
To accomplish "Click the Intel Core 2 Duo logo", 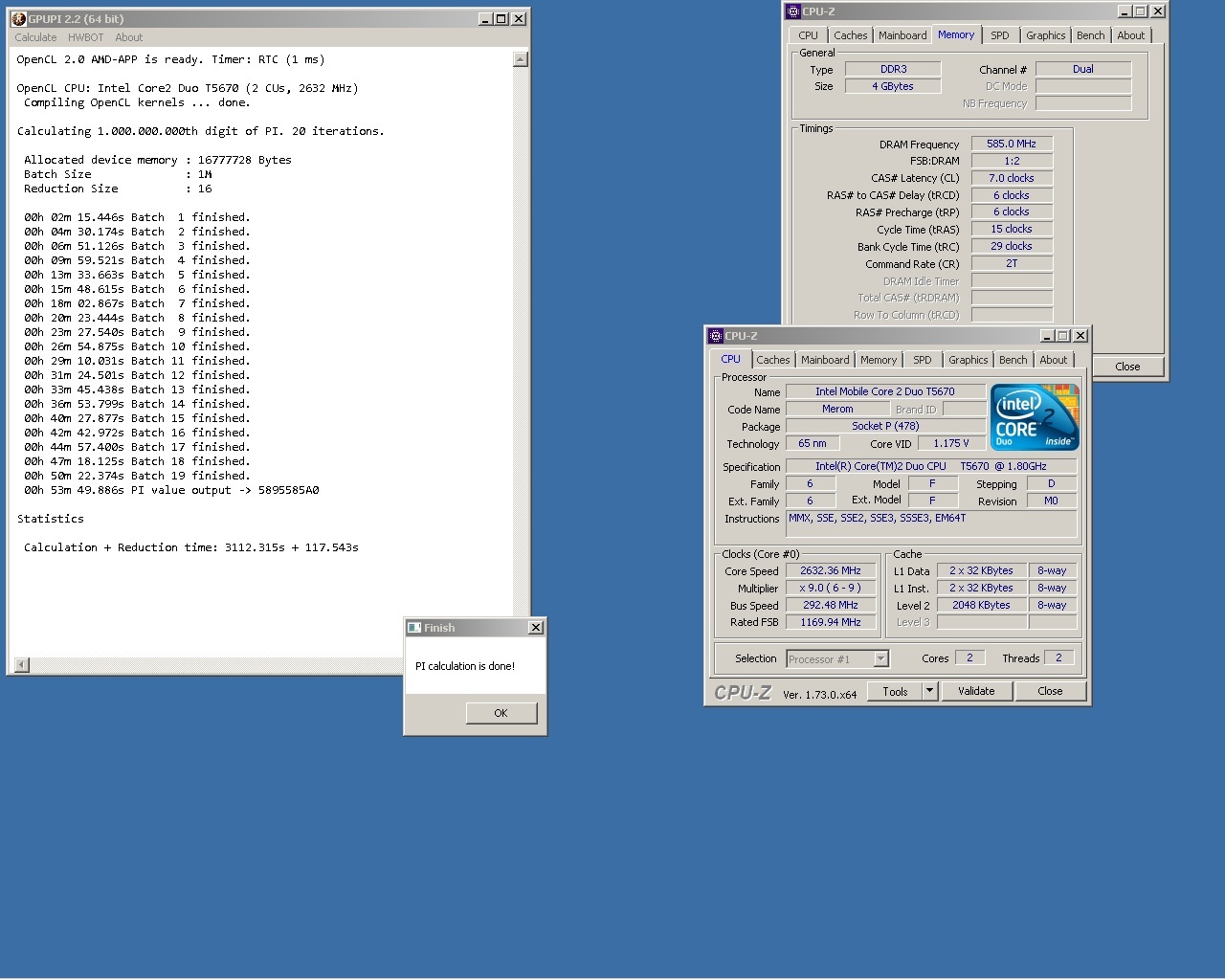I will 1035,417.
